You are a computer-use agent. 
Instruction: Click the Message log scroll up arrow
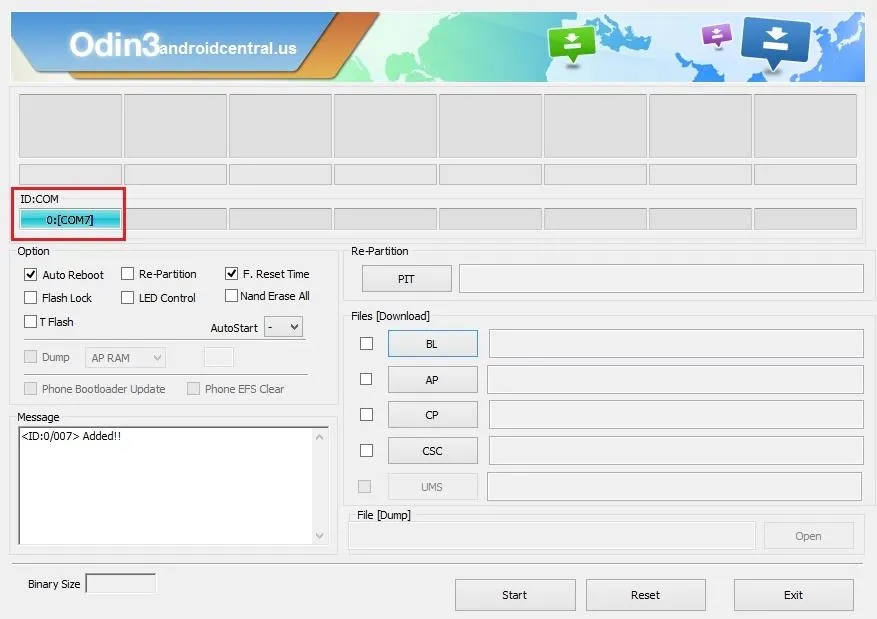point(319,437)
